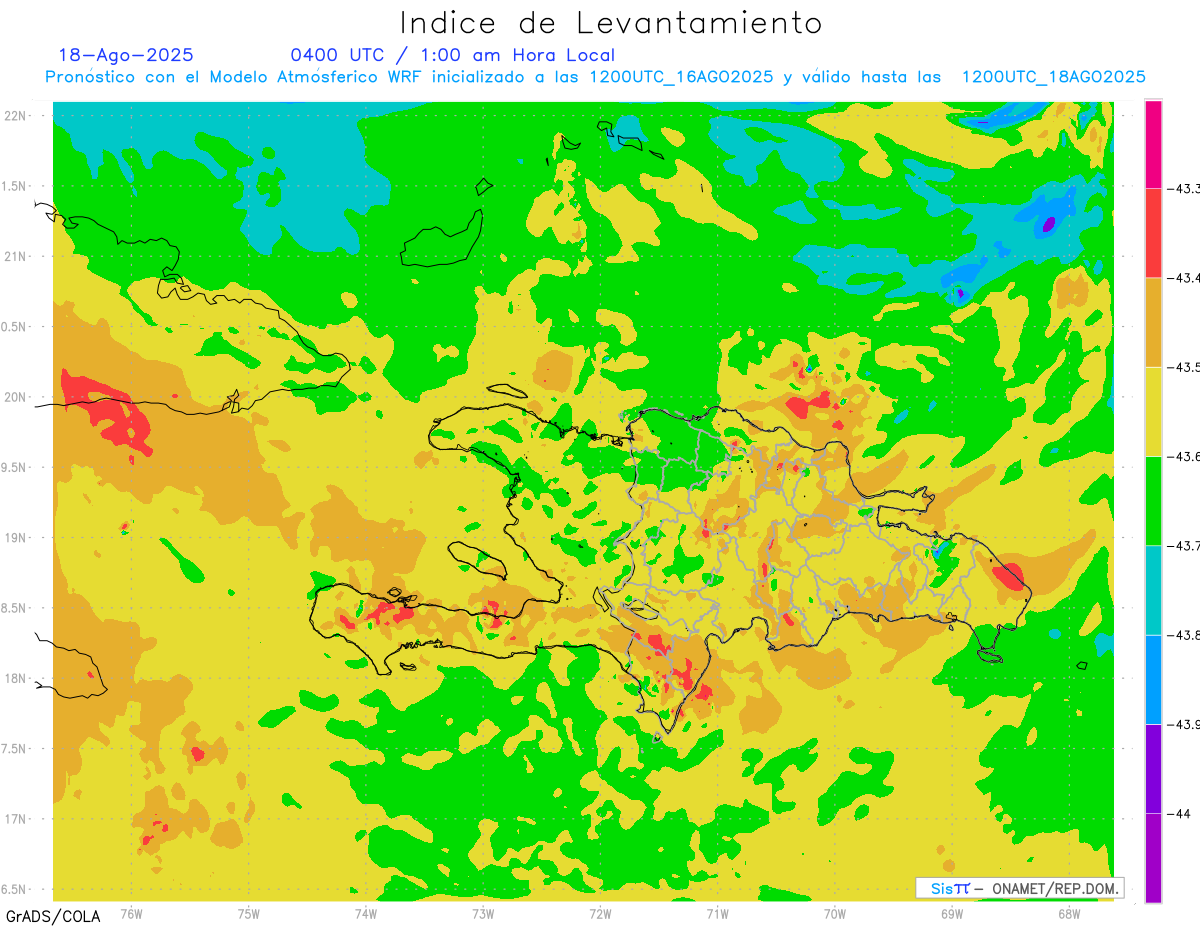Image resolution: width=1200 pixels, height=927 pixels.
Task: Click the 18N latitude label
Action: (x=16, y=679)
